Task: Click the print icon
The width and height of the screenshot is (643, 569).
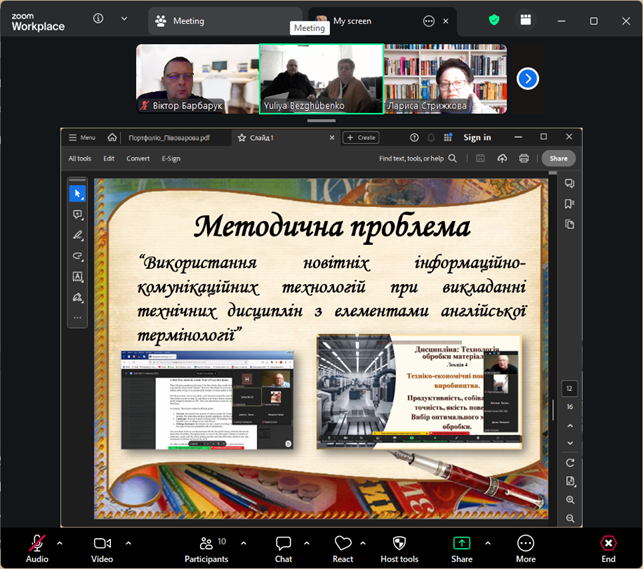Action: point(524,158)
